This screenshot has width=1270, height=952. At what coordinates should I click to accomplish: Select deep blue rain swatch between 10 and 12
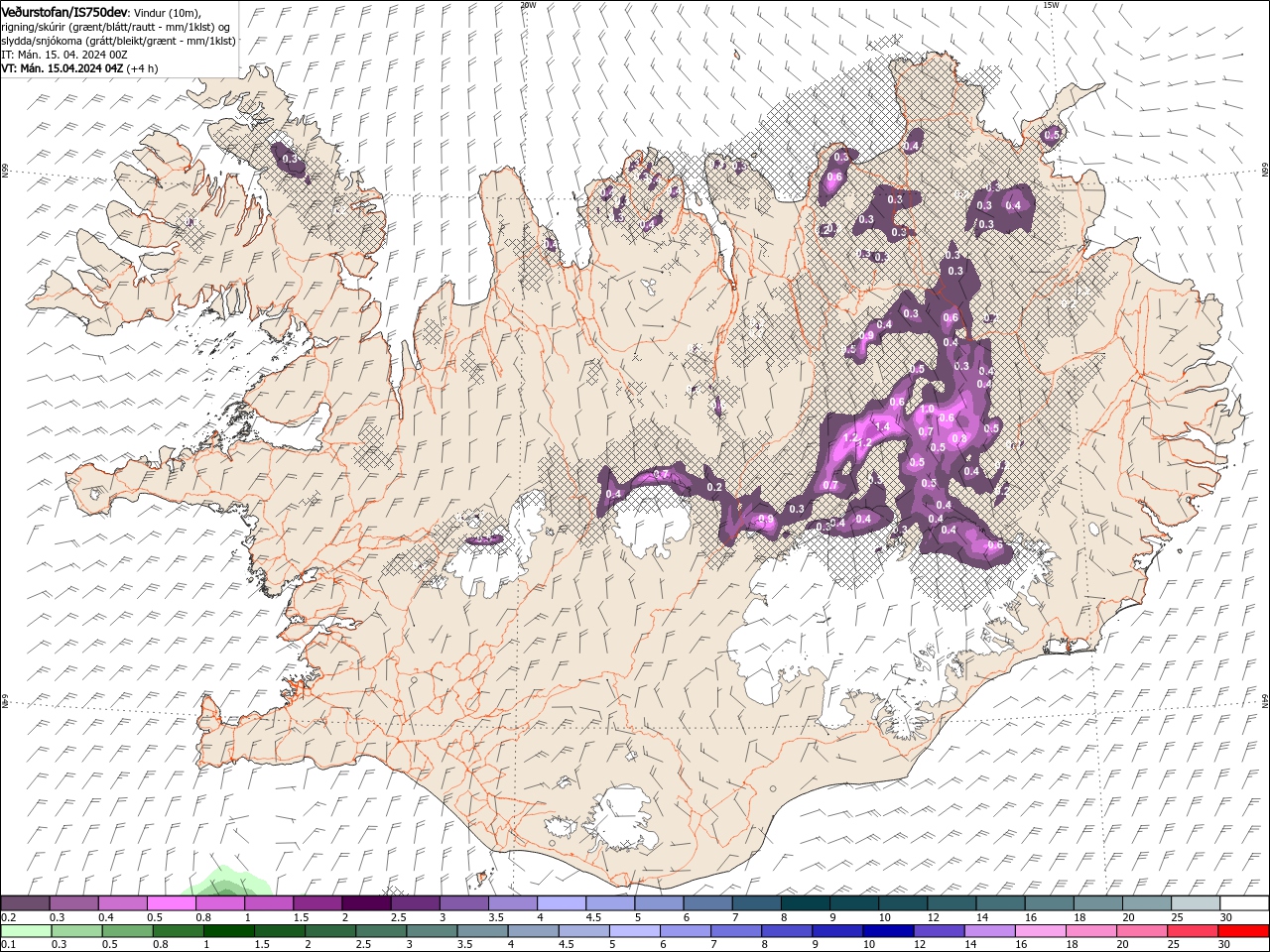pyautogui.click(x=888, y=931)
